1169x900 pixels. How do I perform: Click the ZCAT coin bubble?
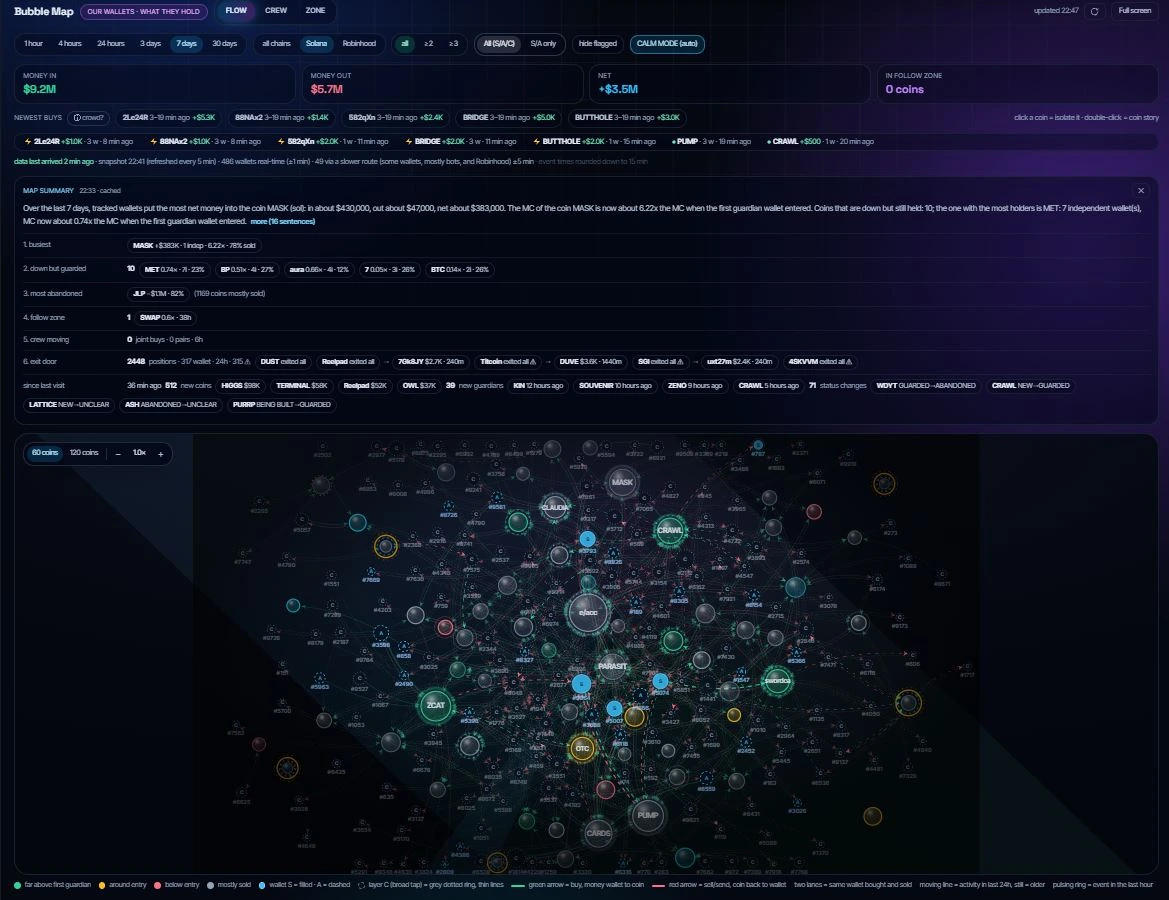pos(435,705)
